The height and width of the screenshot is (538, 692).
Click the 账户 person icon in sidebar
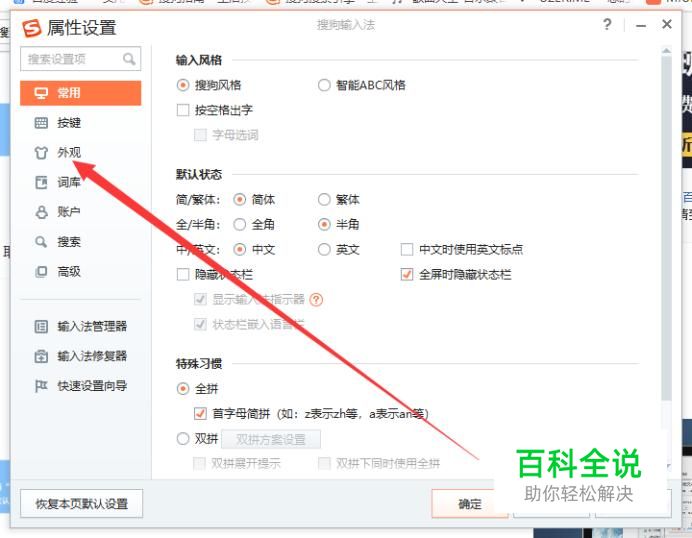[41, 212]
